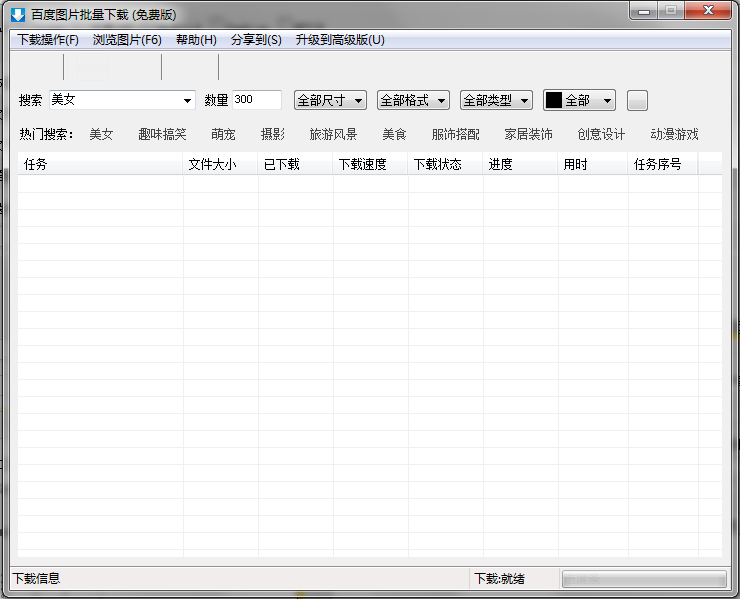Click the hot search link 摄影
This screenshot has width=740, height=599.
[x=272, y=135]
